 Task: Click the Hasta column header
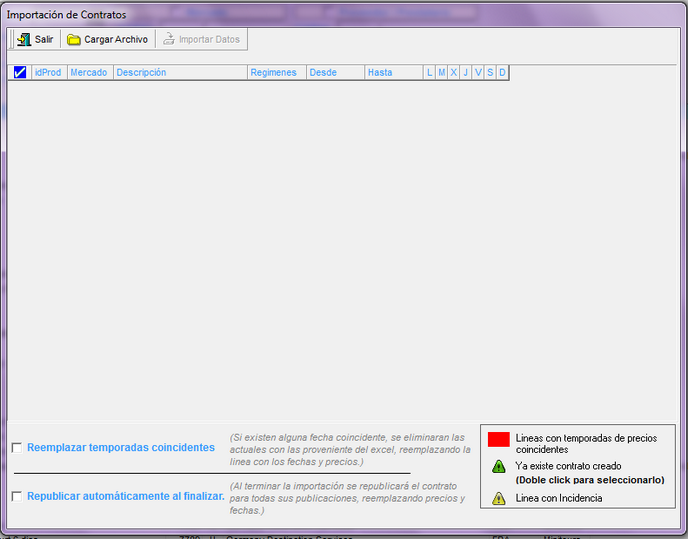pos(394,72)
